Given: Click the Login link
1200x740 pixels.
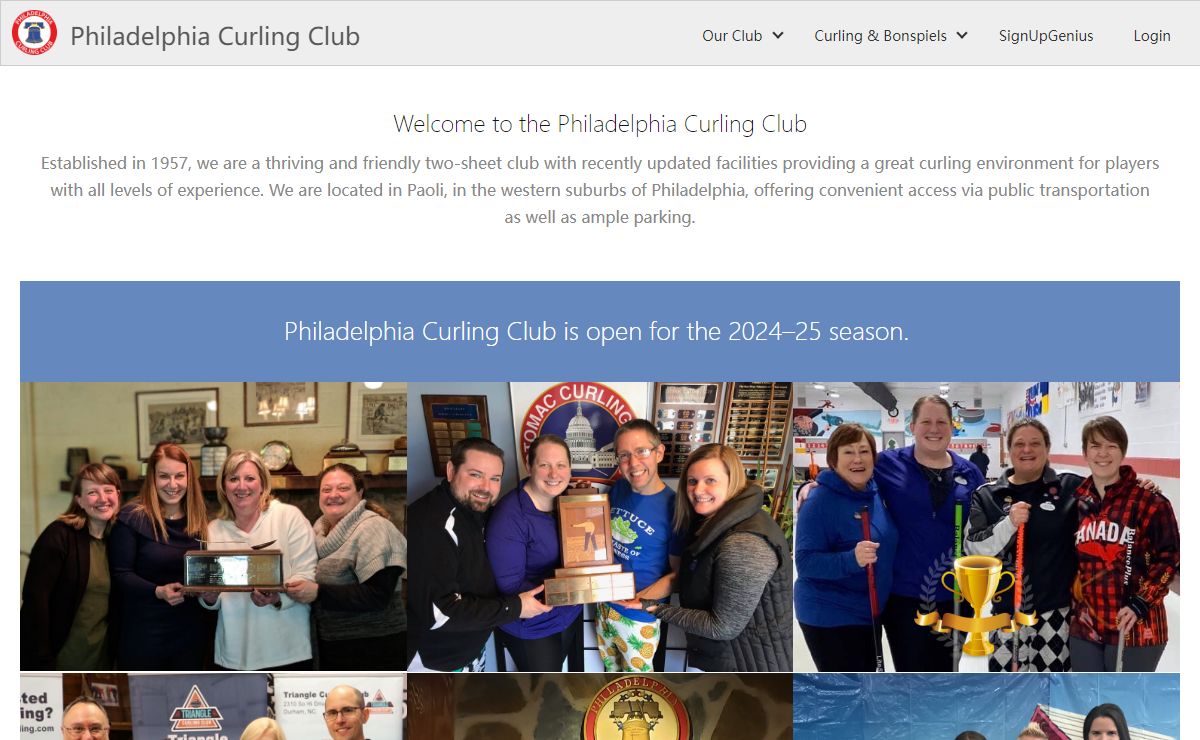Looking at the screenshot, I should (1152, 35).
